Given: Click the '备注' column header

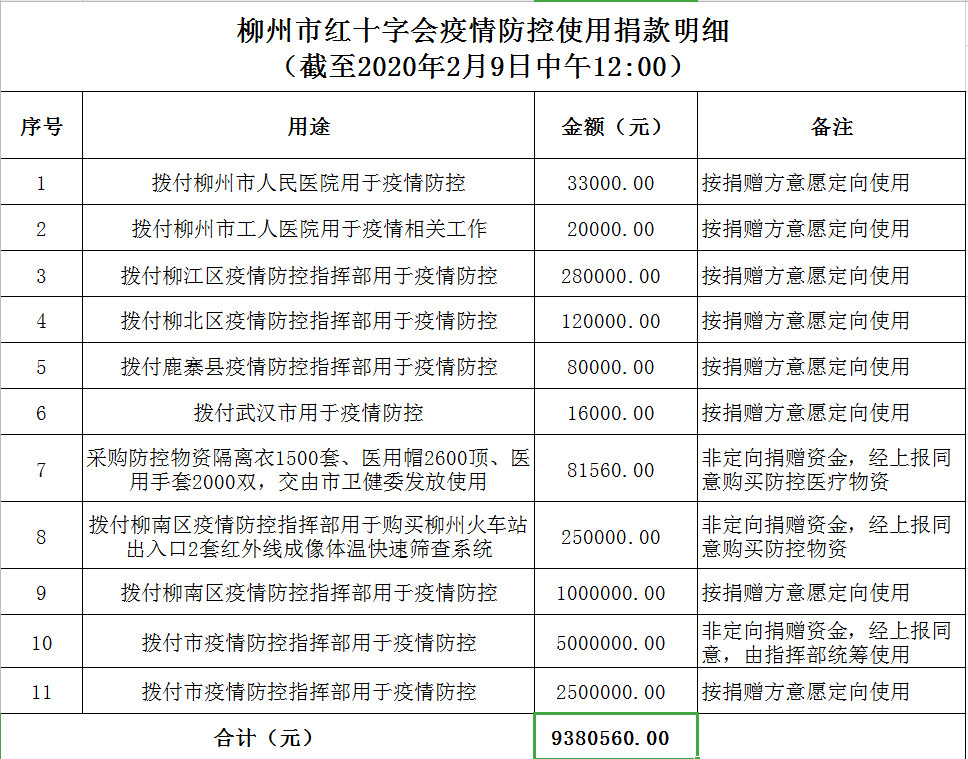Looking at the screenshot, I should pos(832,126).
